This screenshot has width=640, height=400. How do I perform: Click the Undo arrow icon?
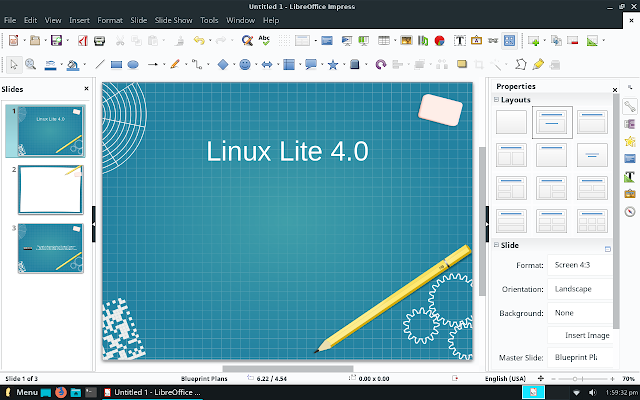point(199,40)
